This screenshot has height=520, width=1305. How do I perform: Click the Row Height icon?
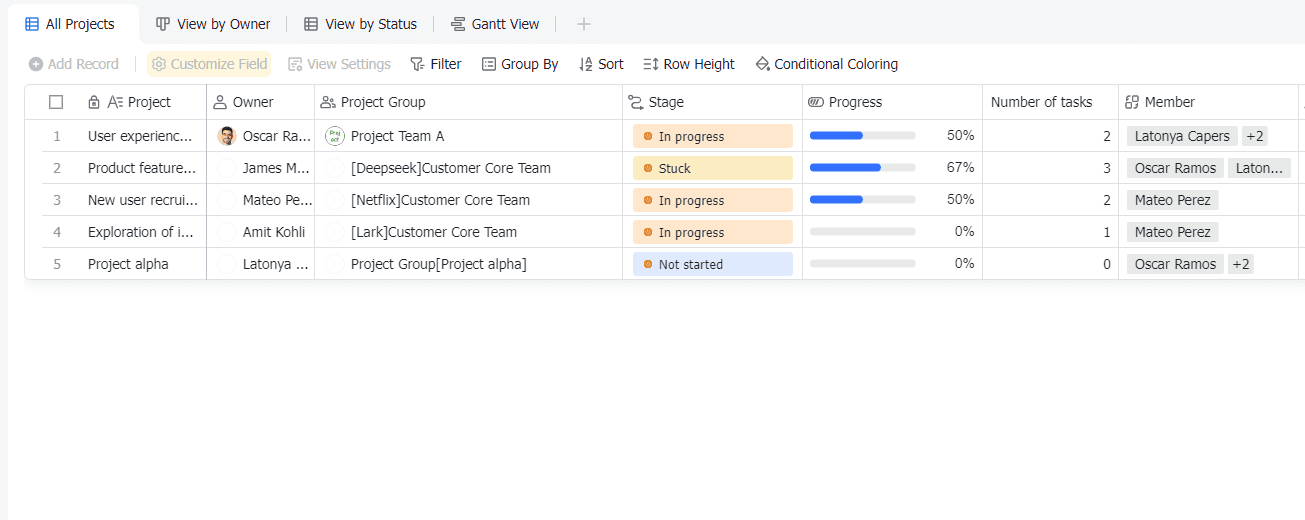point(651,64)
